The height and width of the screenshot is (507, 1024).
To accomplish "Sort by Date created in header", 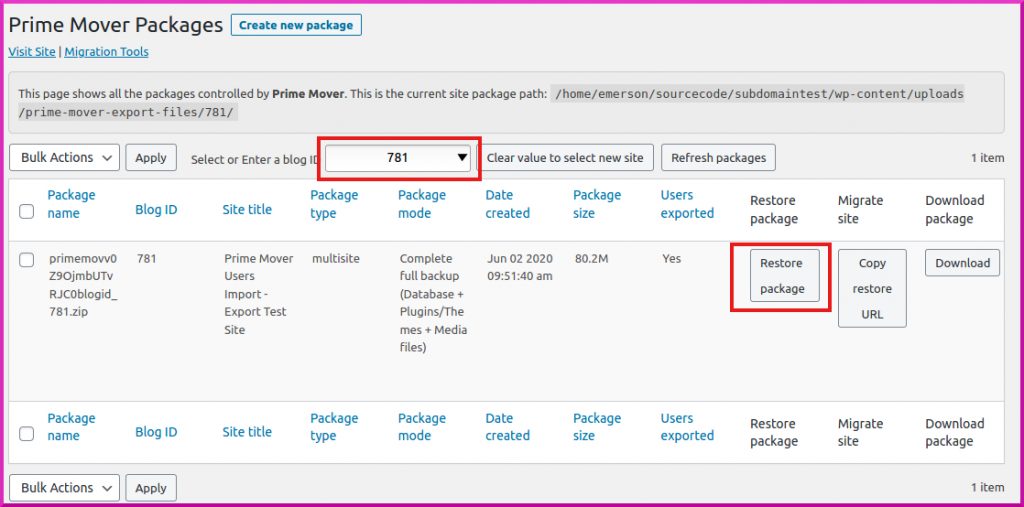I will (507, 204).
